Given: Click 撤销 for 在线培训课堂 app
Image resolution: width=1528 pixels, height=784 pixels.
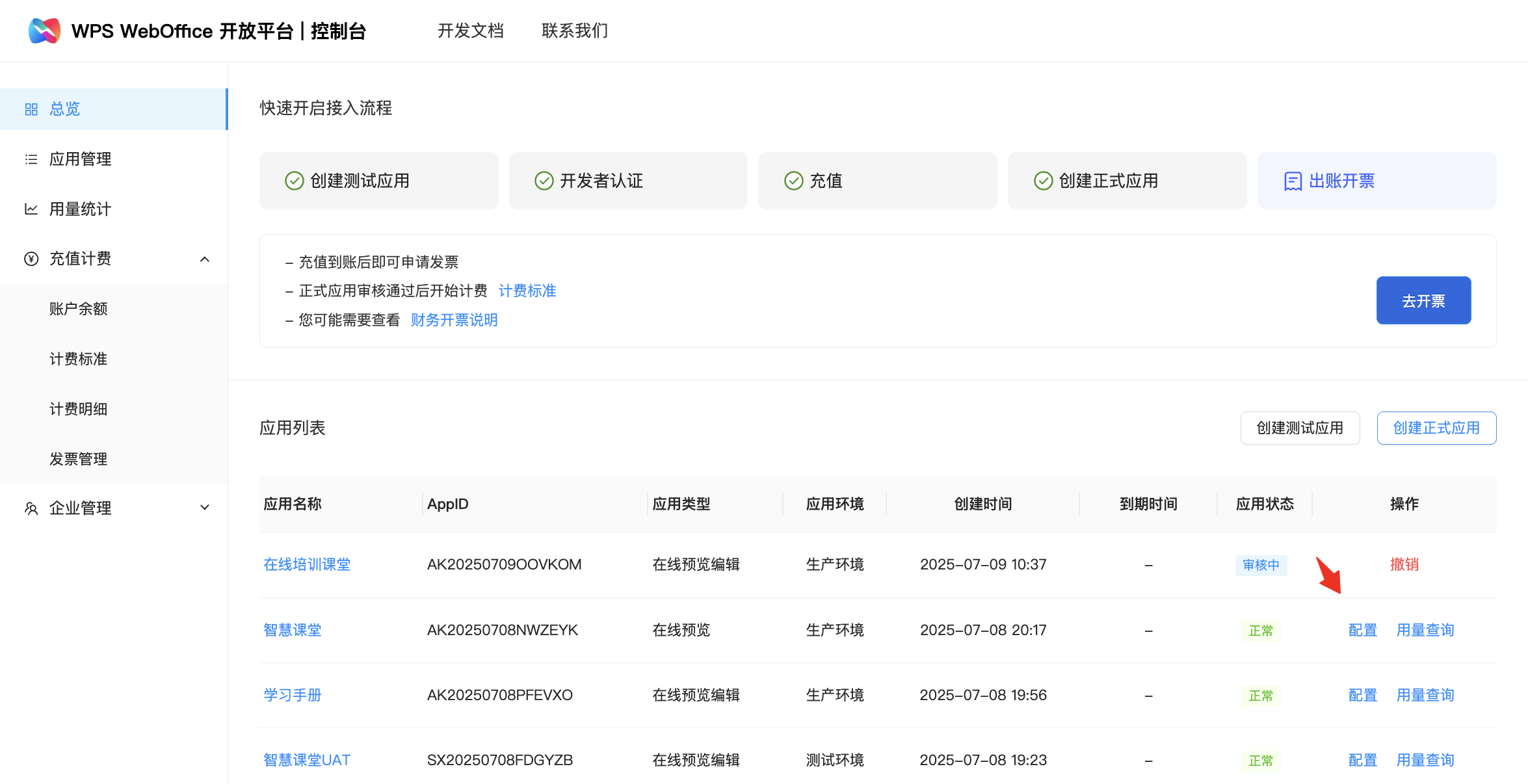Looking at the screenshot, I should click(1404, 564).
